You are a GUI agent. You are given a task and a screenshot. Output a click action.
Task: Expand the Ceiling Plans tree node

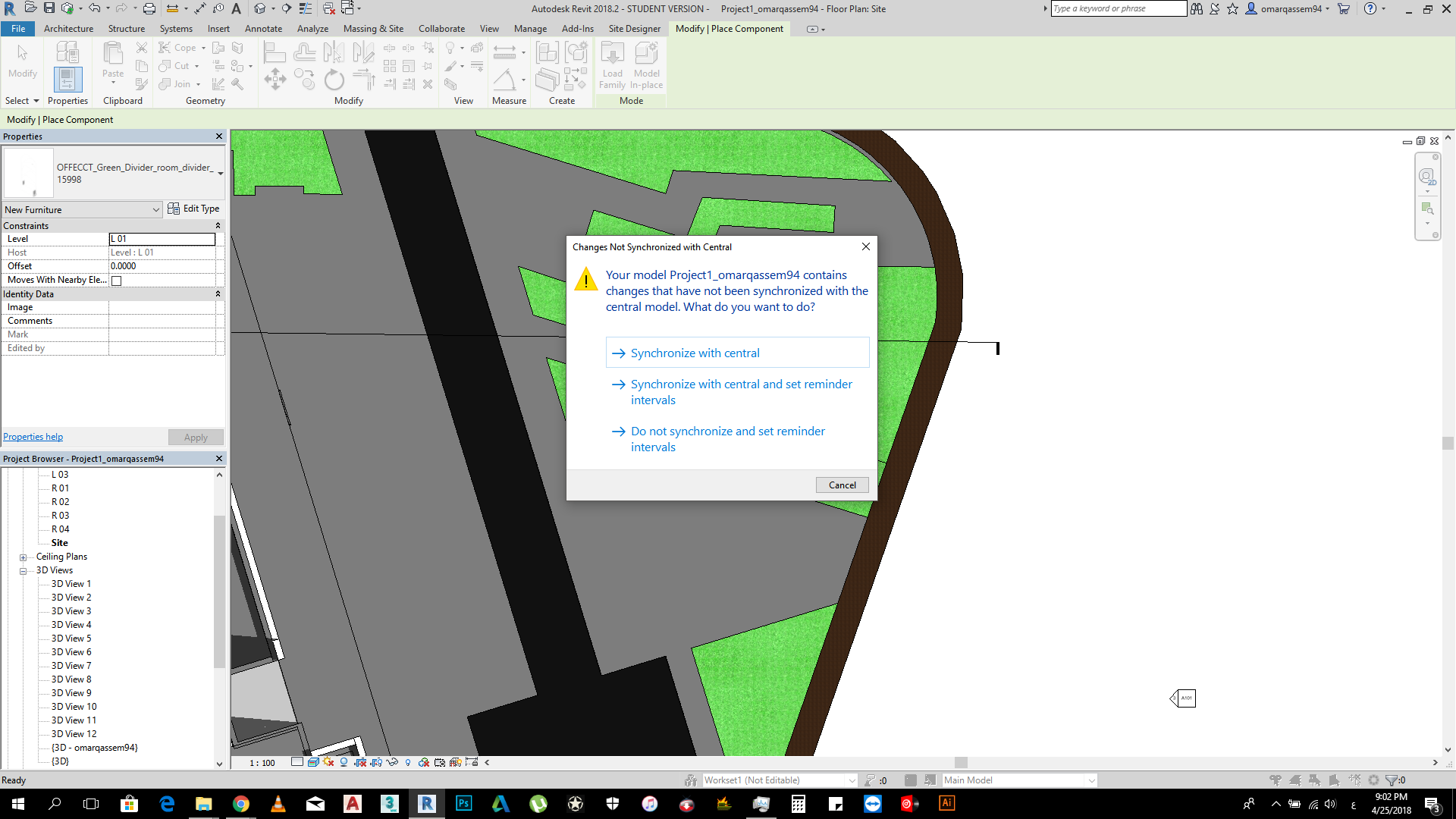click(x=23, y=557)
